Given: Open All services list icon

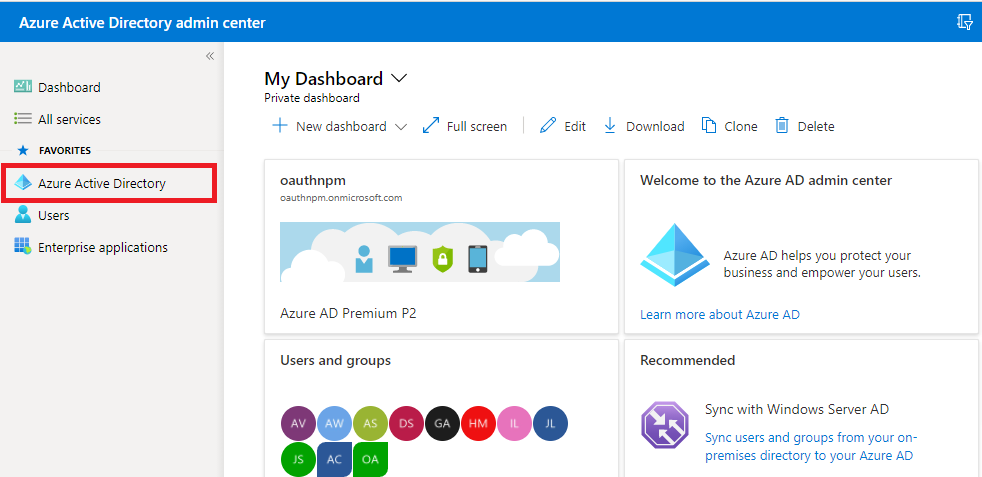Looking at the screenshot, I should pyautogui.click(x=23, y=119).
